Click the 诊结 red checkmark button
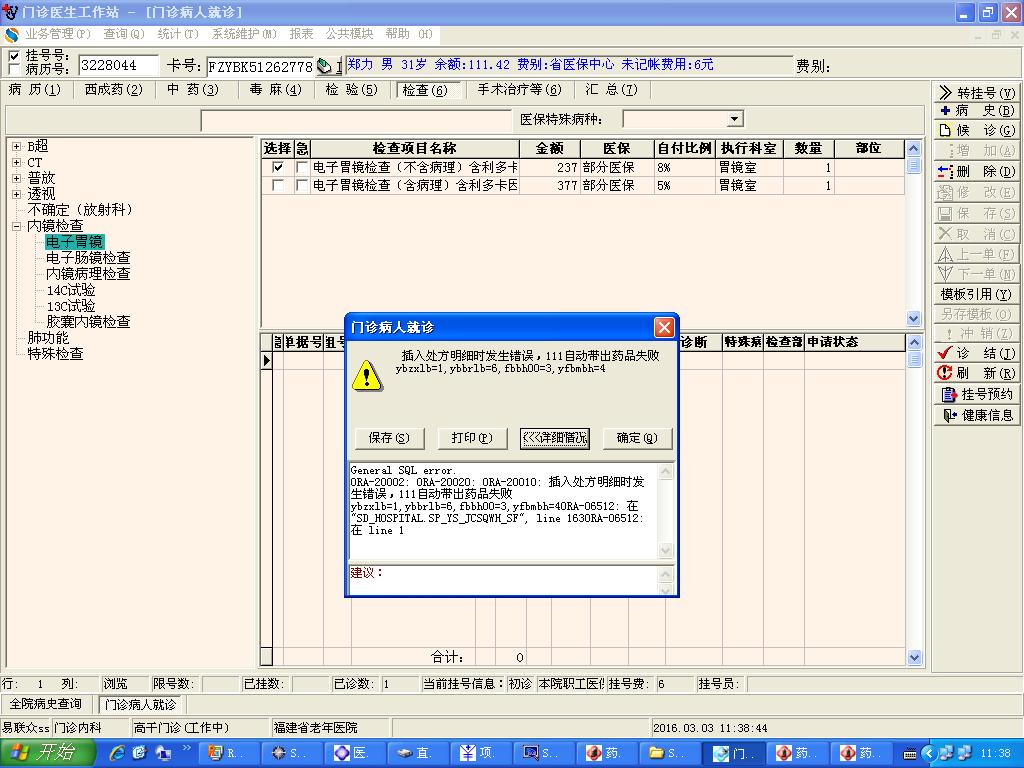Image resolution: width=1024 pixels, height=768 pixels. point(976,353)
